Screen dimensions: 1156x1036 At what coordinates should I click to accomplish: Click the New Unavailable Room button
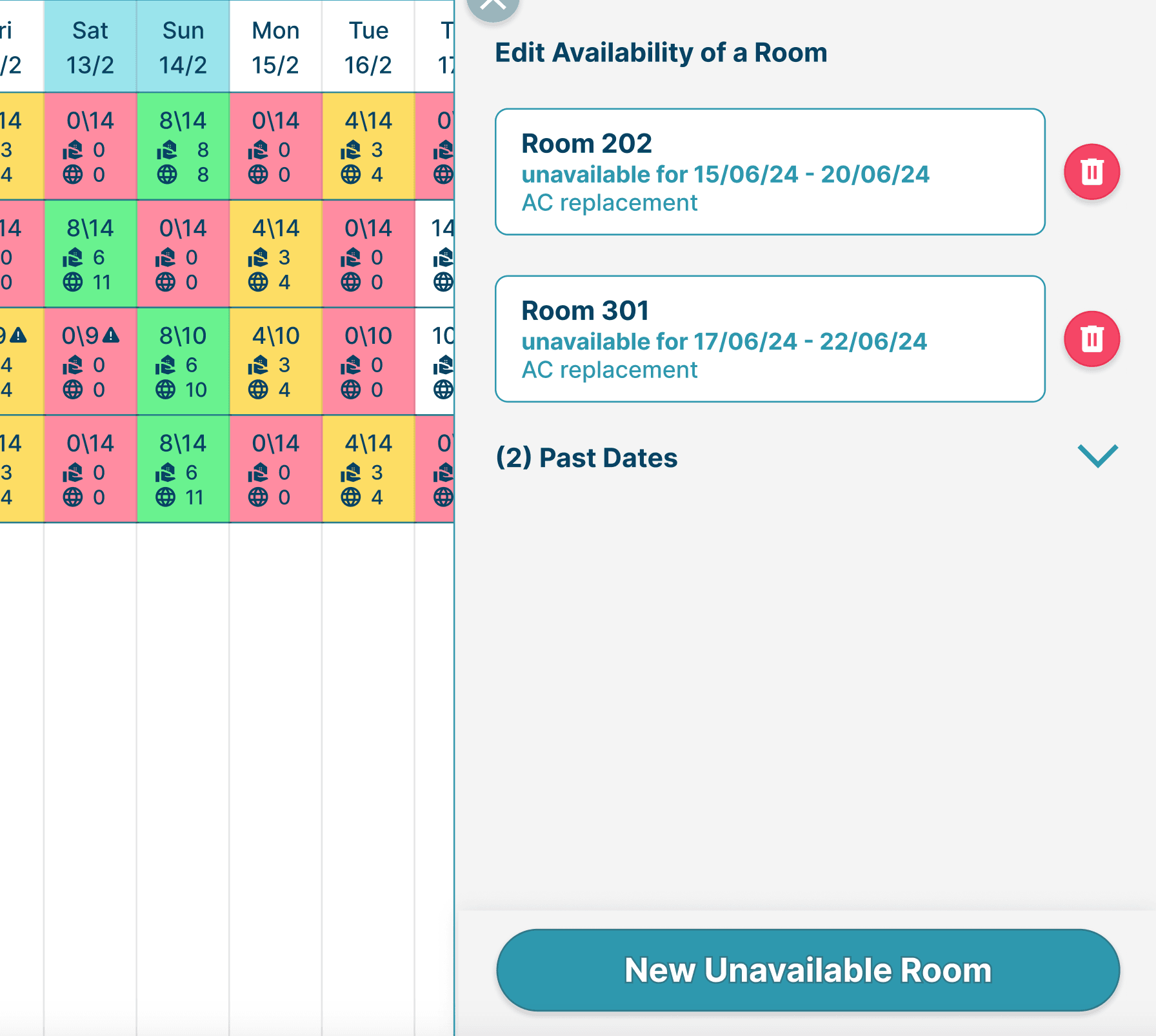coord(808,970)
